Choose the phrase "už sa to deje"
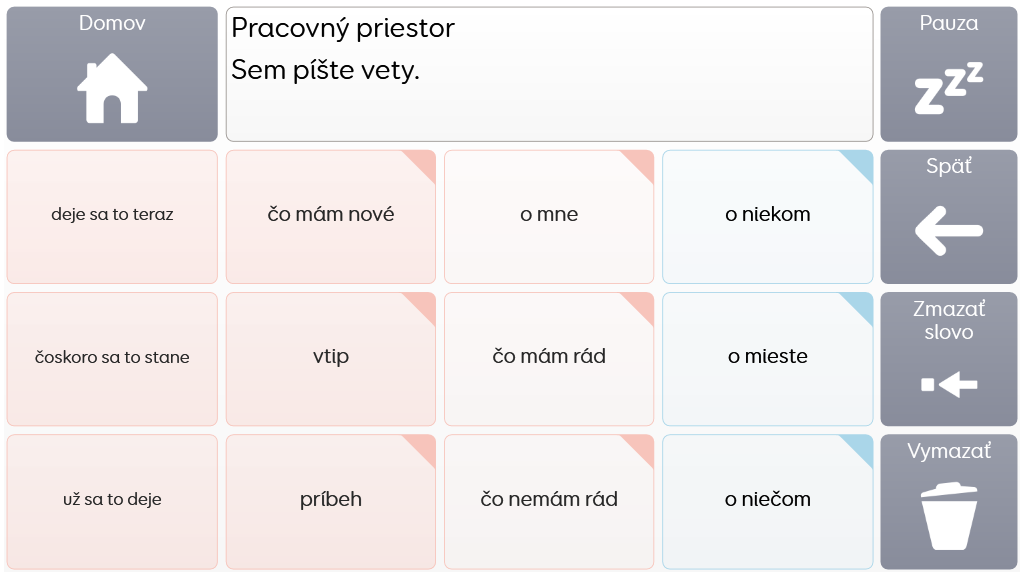Screen dimensions: 1024x576 (112, 500)
